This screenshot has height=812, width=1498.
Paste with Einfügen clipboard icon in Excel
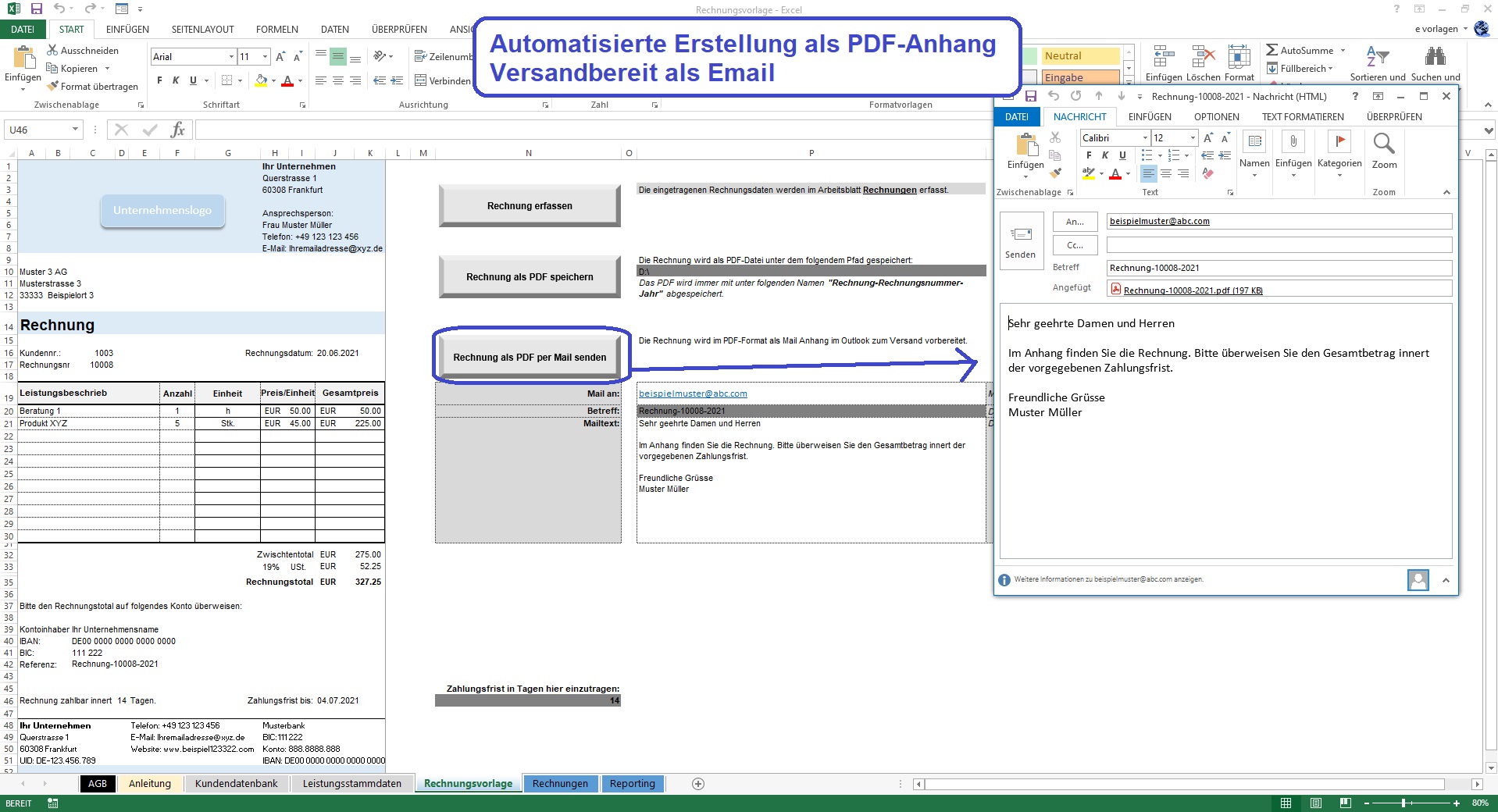pyautogui.click(x=23, y=59)
